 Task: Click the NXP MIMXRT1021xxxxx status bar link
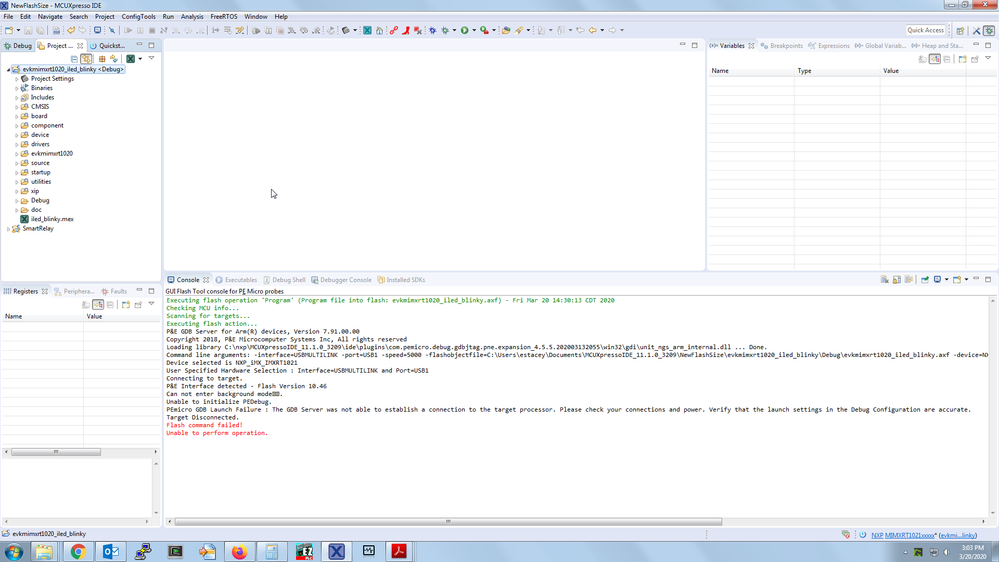[903, 535]
